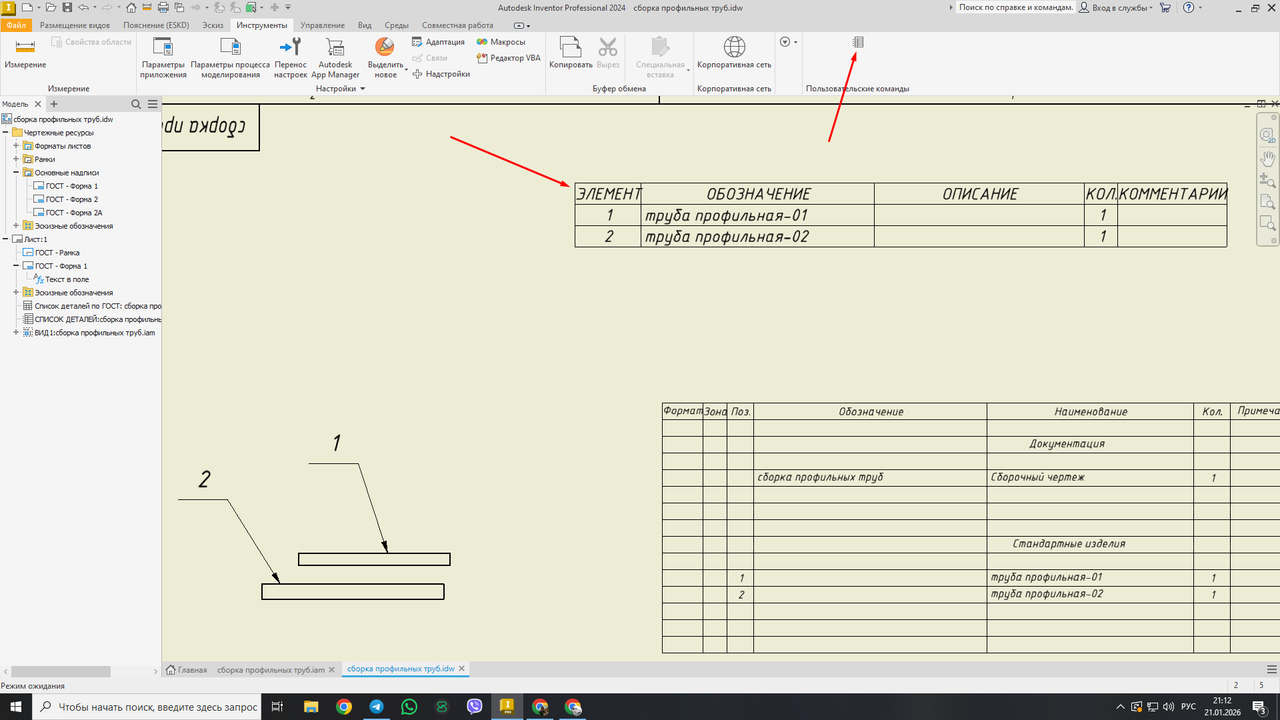
Task: Search the model browser
Action: [137, 104]
